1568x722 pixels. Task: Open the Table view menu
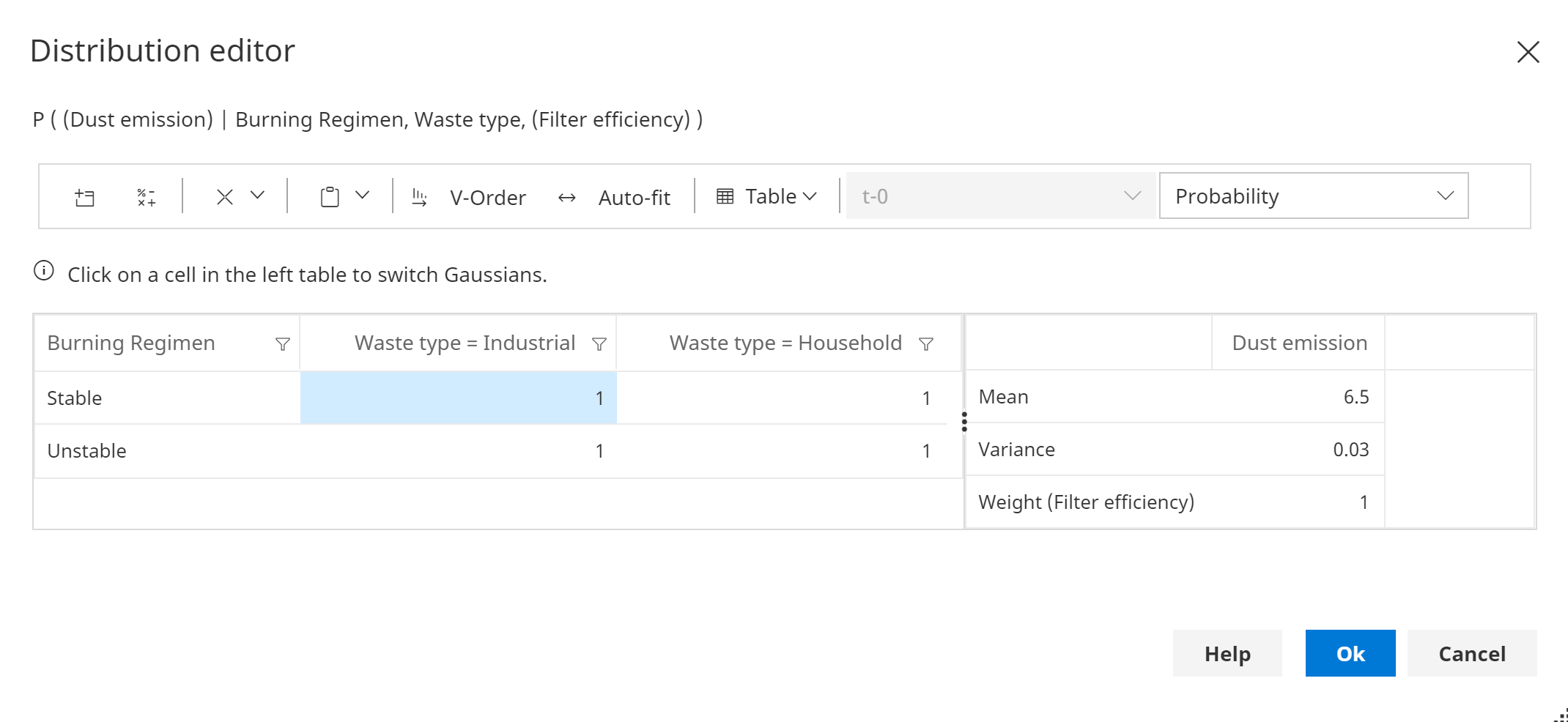coord(766,196)
